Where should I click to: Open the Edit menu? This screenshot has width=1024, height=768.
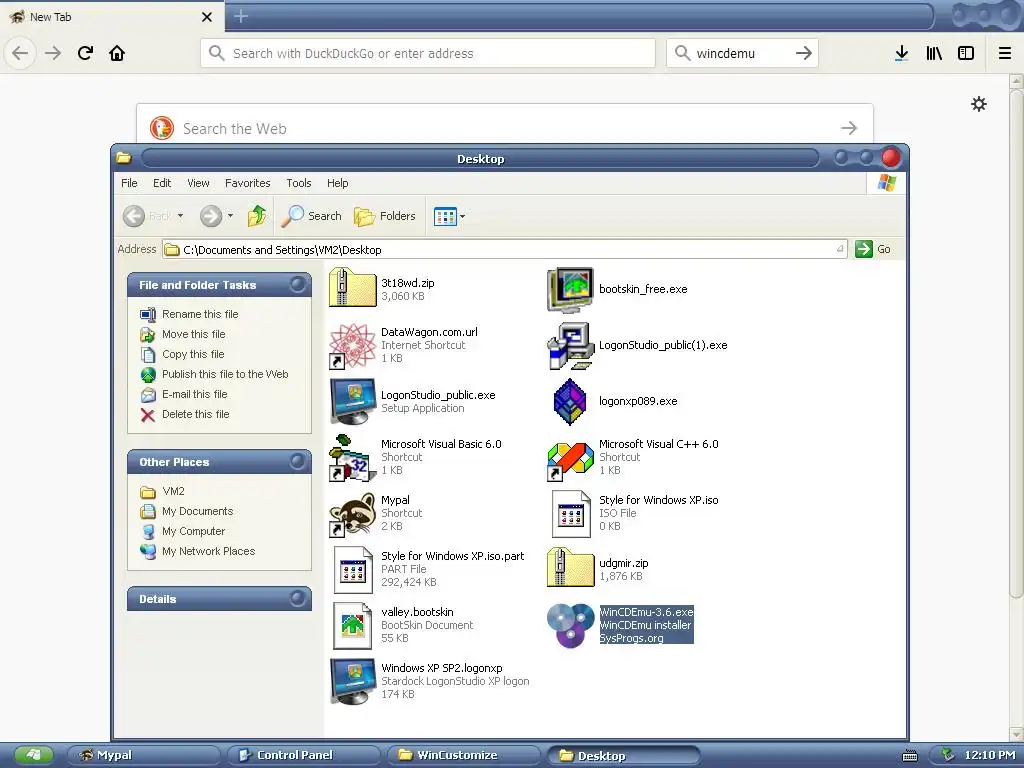click(x=162, y=183)
